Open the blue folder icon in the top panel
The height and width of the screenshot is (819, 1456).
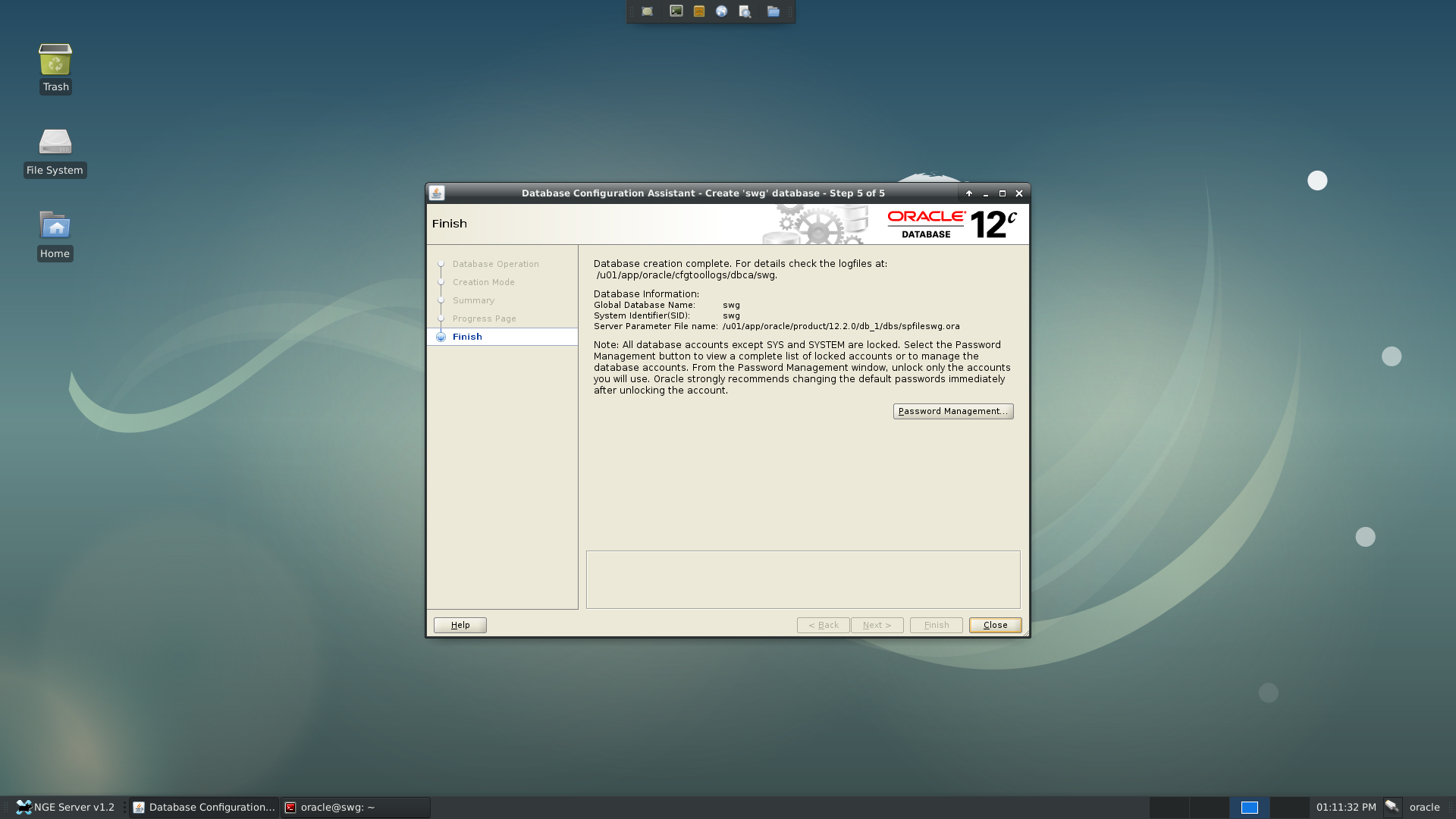773,11
